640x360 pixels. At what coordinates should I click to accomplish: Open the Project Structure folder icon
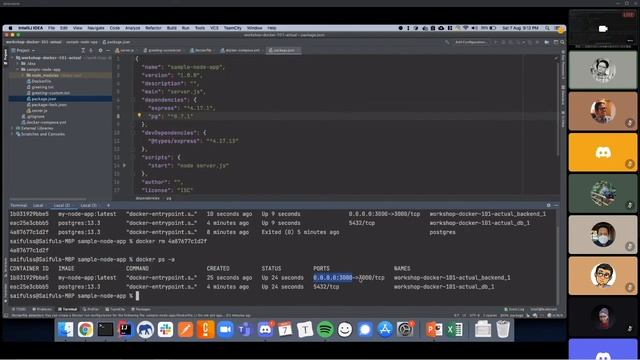click(547, 42)
